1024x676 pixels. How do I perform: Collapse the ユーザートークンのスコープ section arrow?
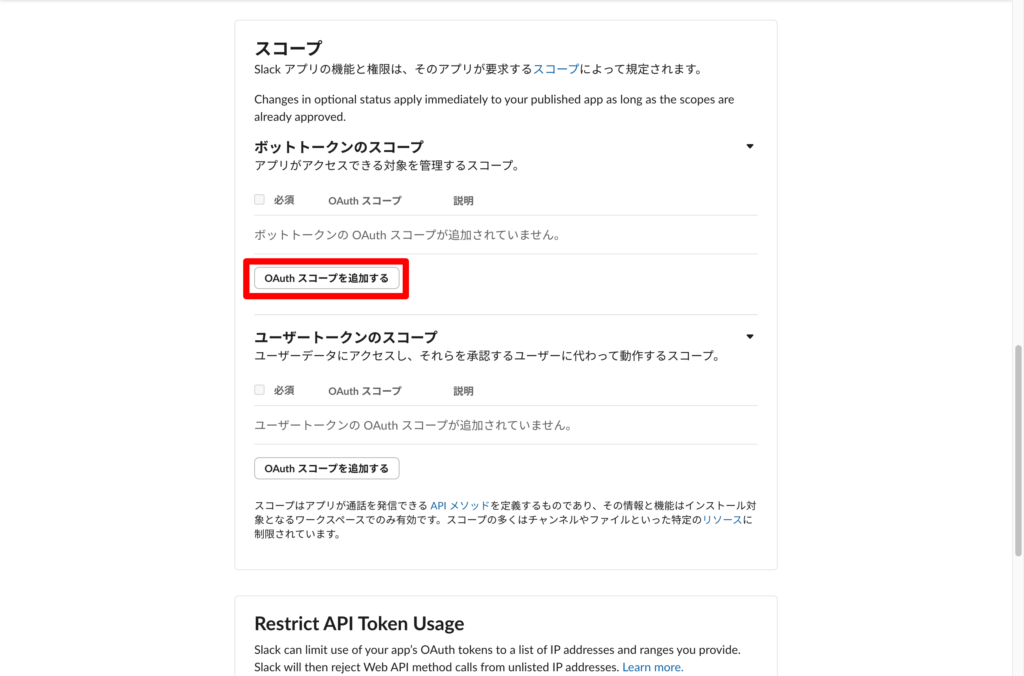[750, 337]
